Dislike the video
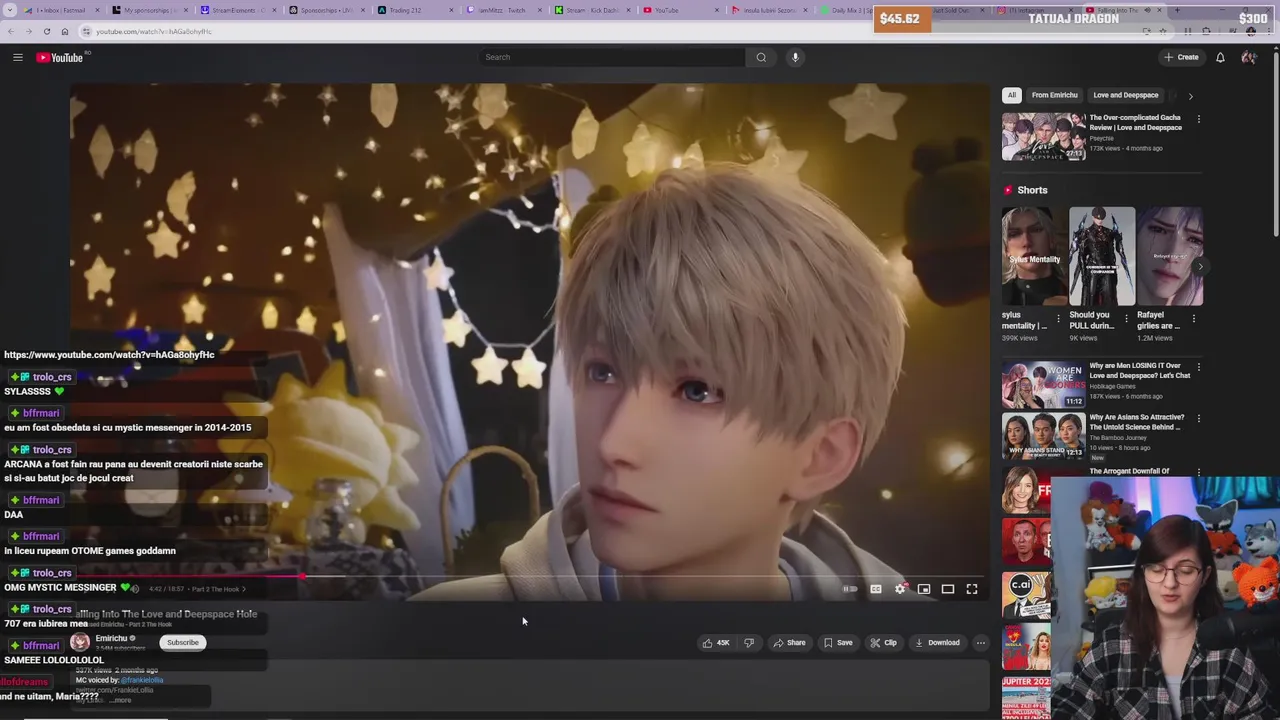 tap(749, 643)
